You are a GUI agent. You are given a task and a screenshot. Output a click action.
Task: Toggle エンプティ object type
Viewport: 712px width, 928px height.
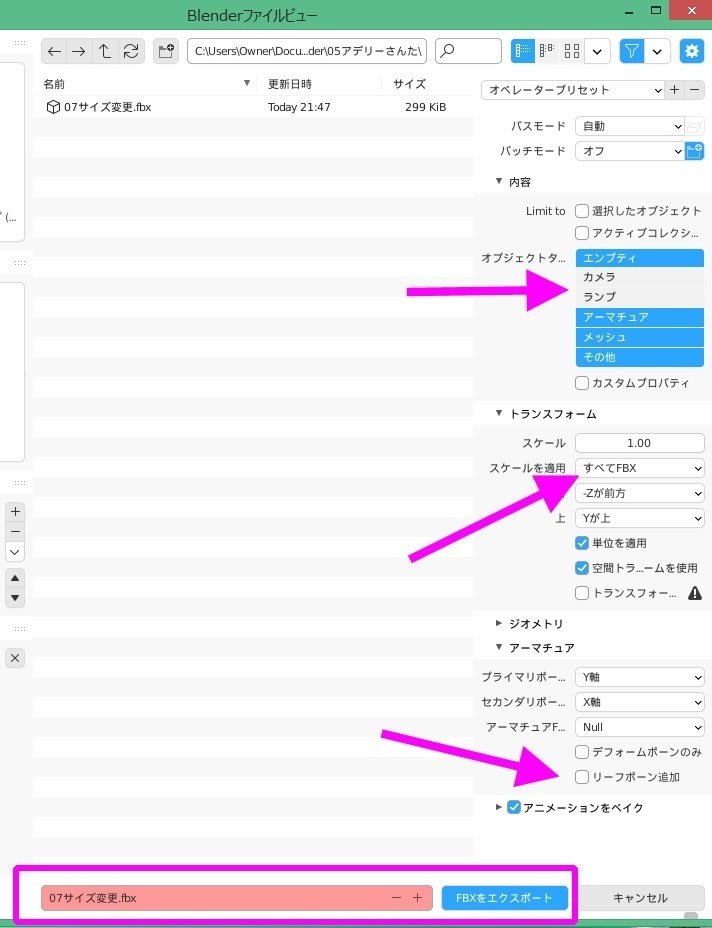640,257
